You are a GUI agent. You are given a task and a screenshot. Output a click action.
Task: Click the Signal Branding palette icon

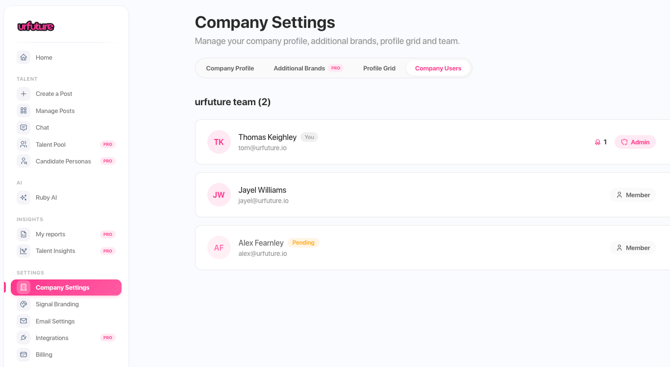(24, 304)
